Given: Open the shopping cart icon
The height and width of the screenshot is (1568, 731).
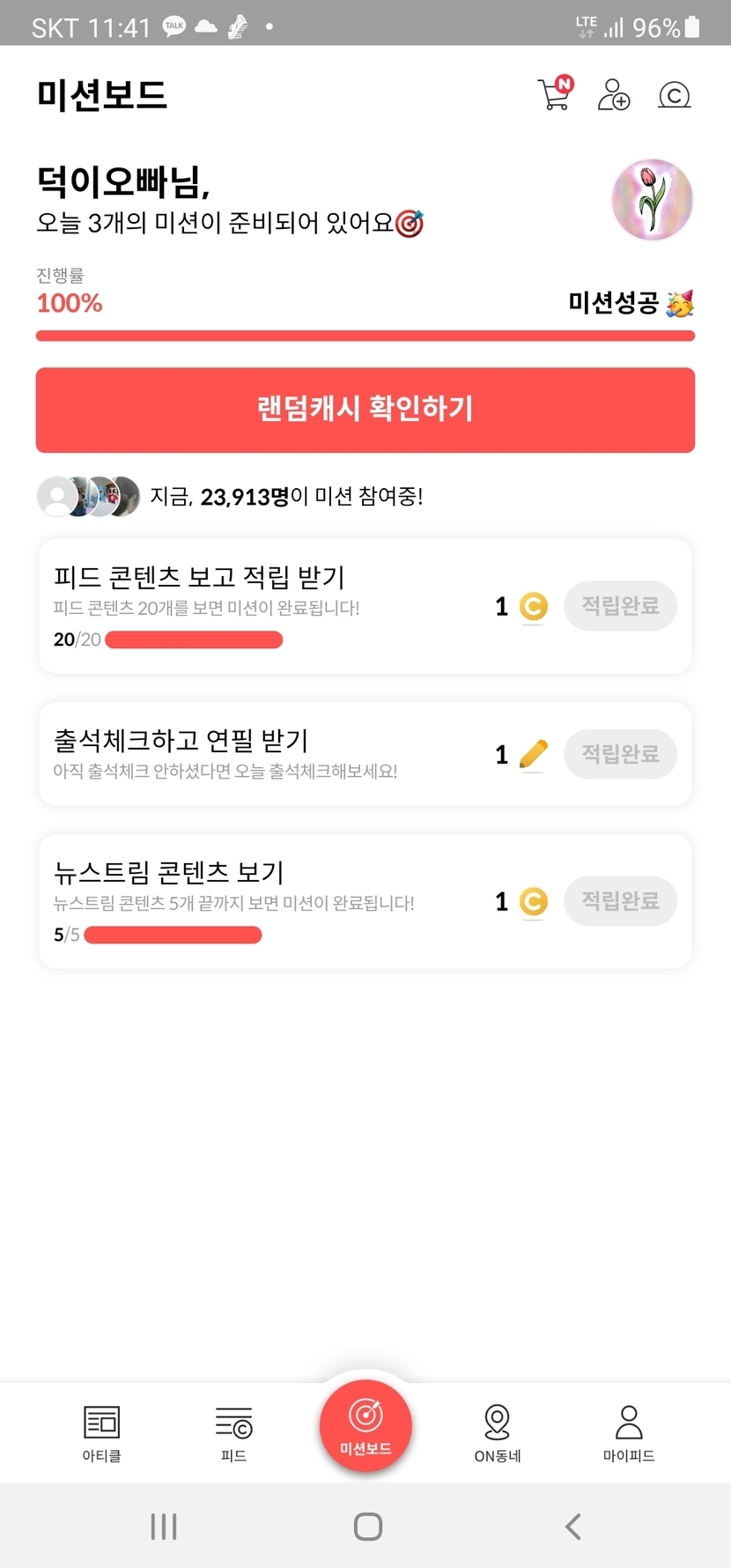Looking at the screenshot, I should click(555, 94).
